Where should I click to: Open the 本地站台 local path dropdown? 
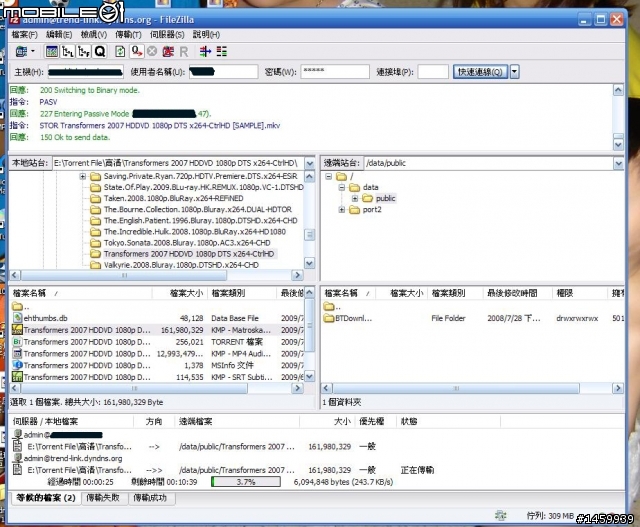pyautogui.click(x=310, y=163)
